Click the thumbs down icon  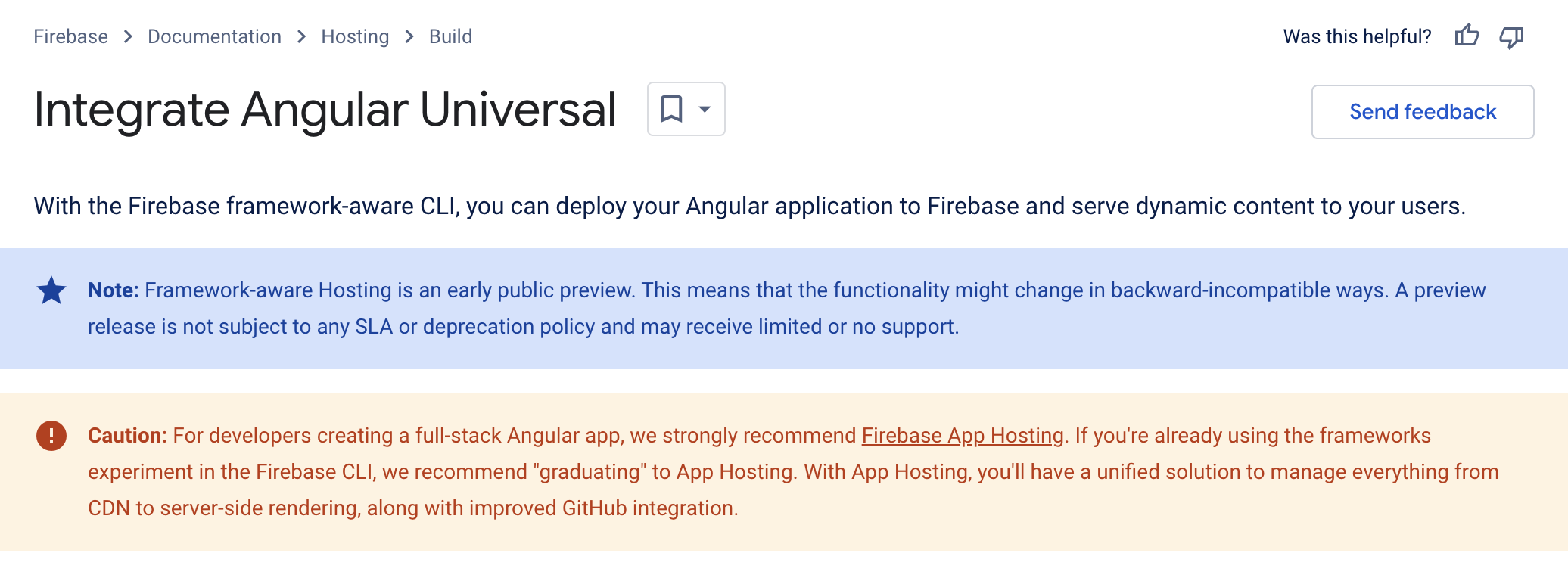tap(1511, 36)
